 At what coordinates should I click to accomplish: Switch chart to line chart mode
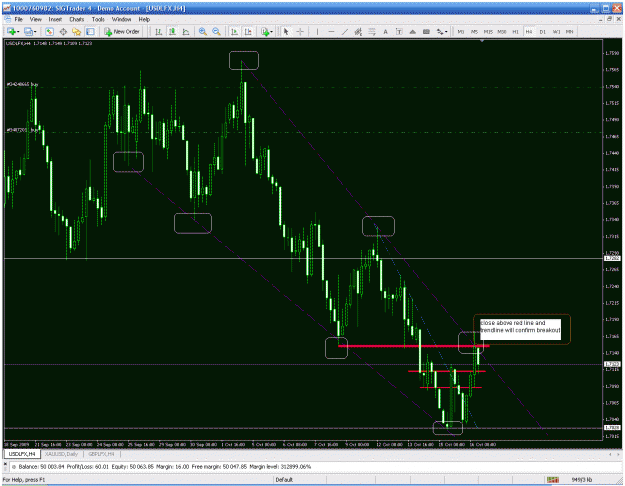tap(186, 31)
